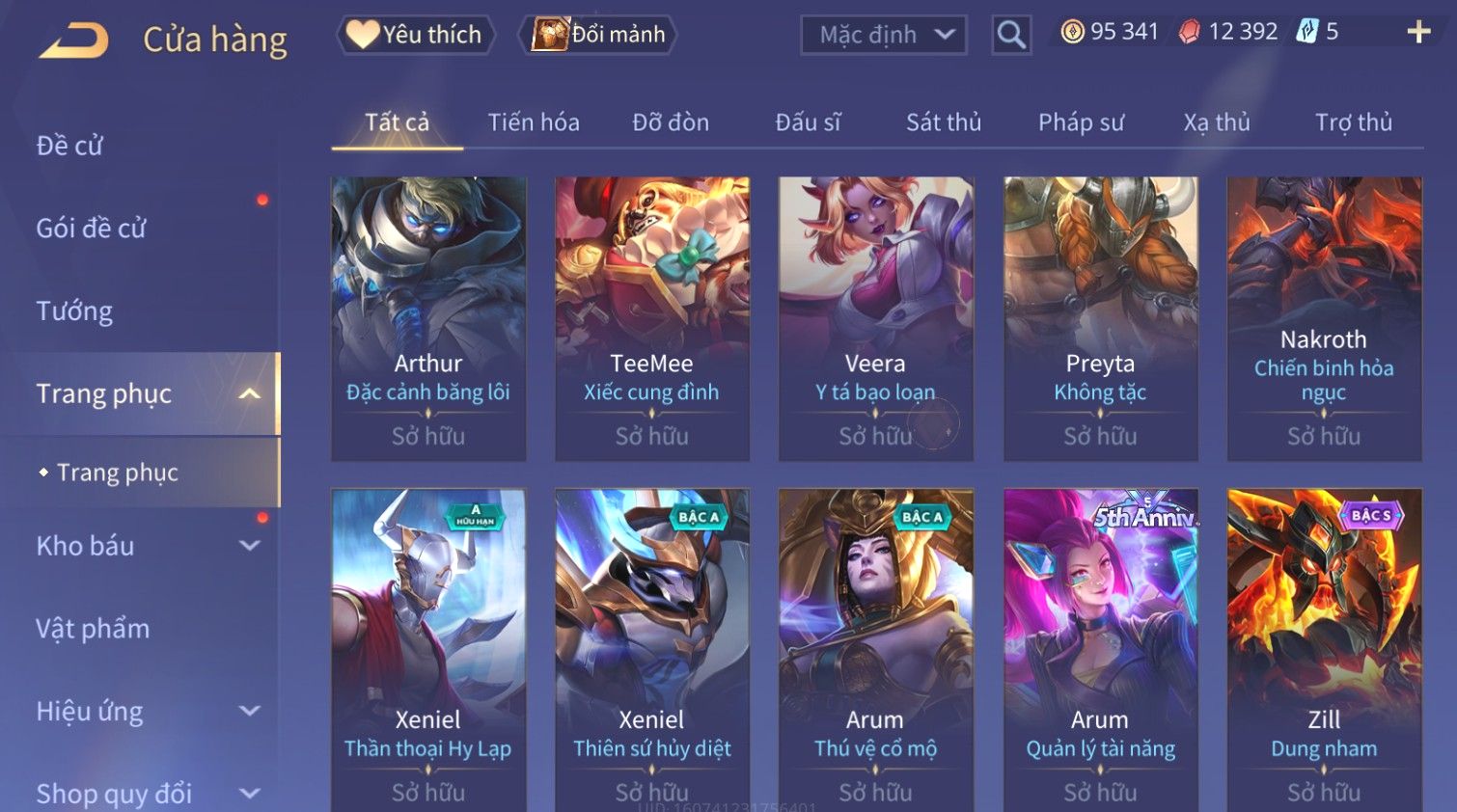Open the search magnifier icon
The image size is (1457, 812).
tap(1011, 35)
